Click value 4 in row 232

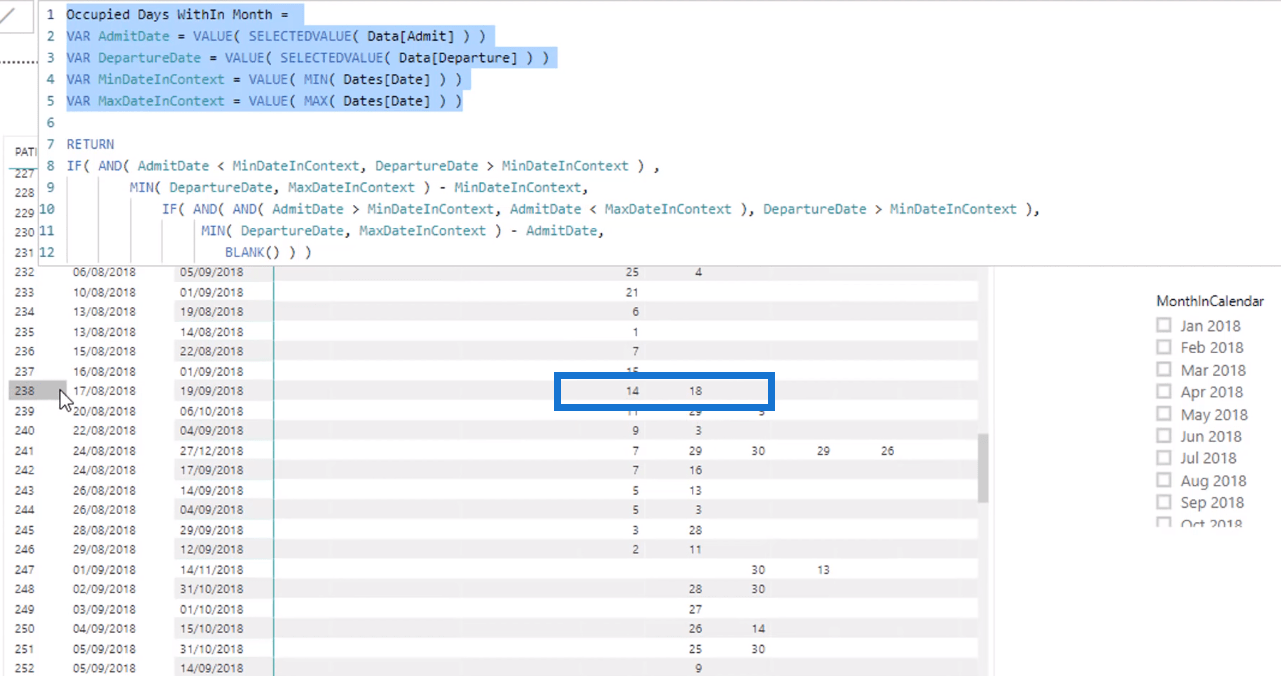point(698,272)
